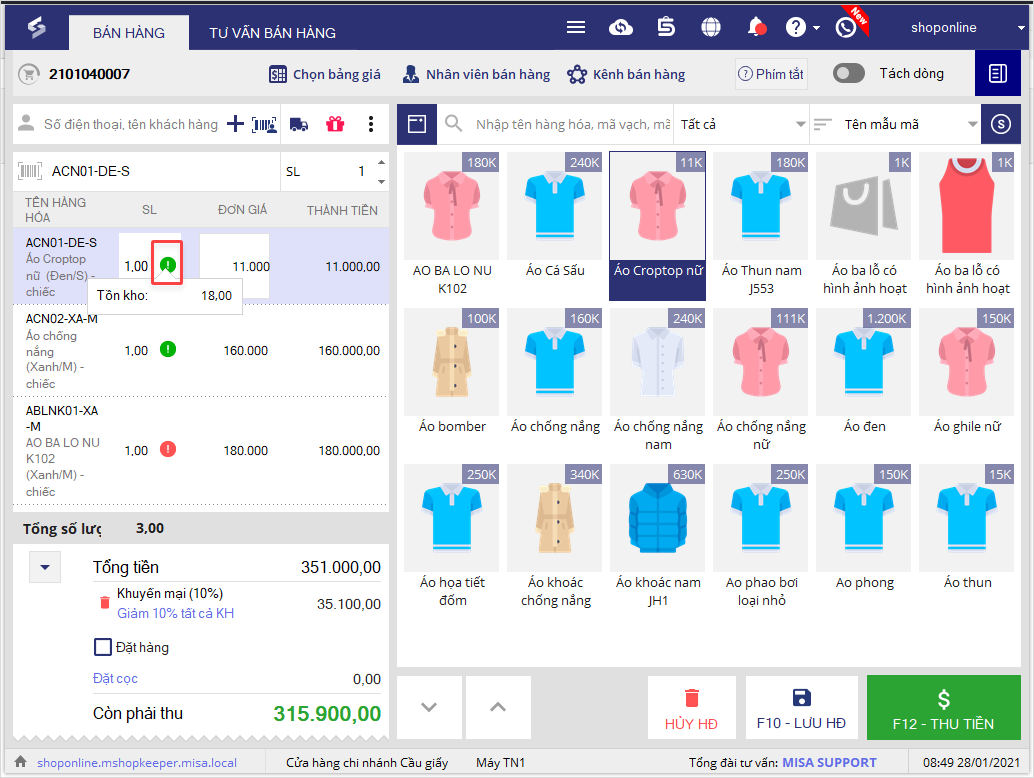This screenshot has width=1034, height=778.
Task: Page up the product list with chevron button
Action: tap(498, 707)
